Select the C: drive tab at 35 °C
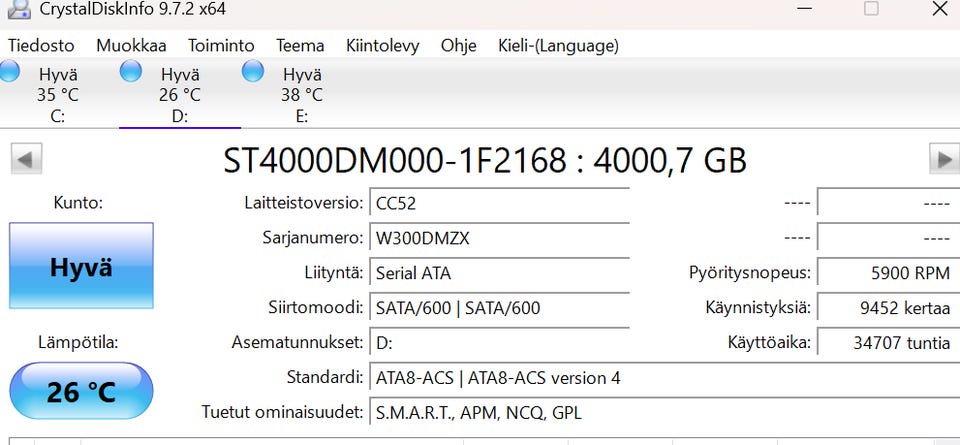 pos(58,94)
